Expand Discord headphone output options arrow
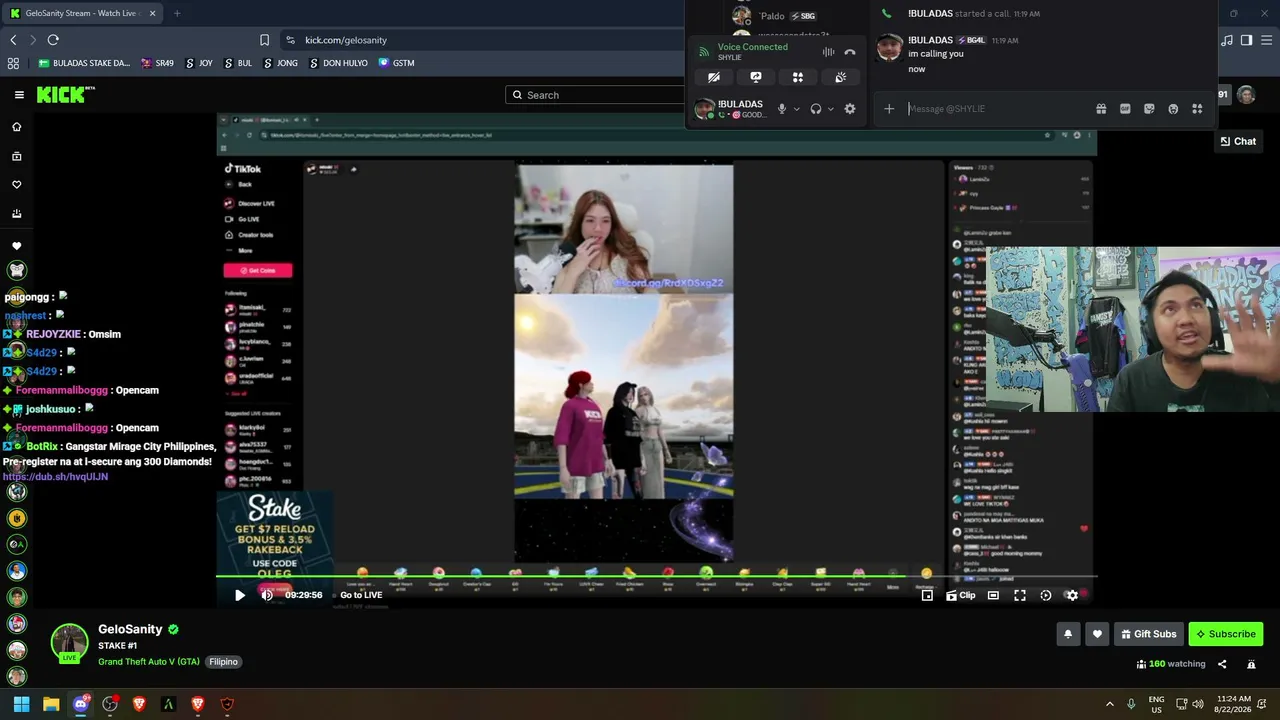1280x720 pixels. click(831, 109)
